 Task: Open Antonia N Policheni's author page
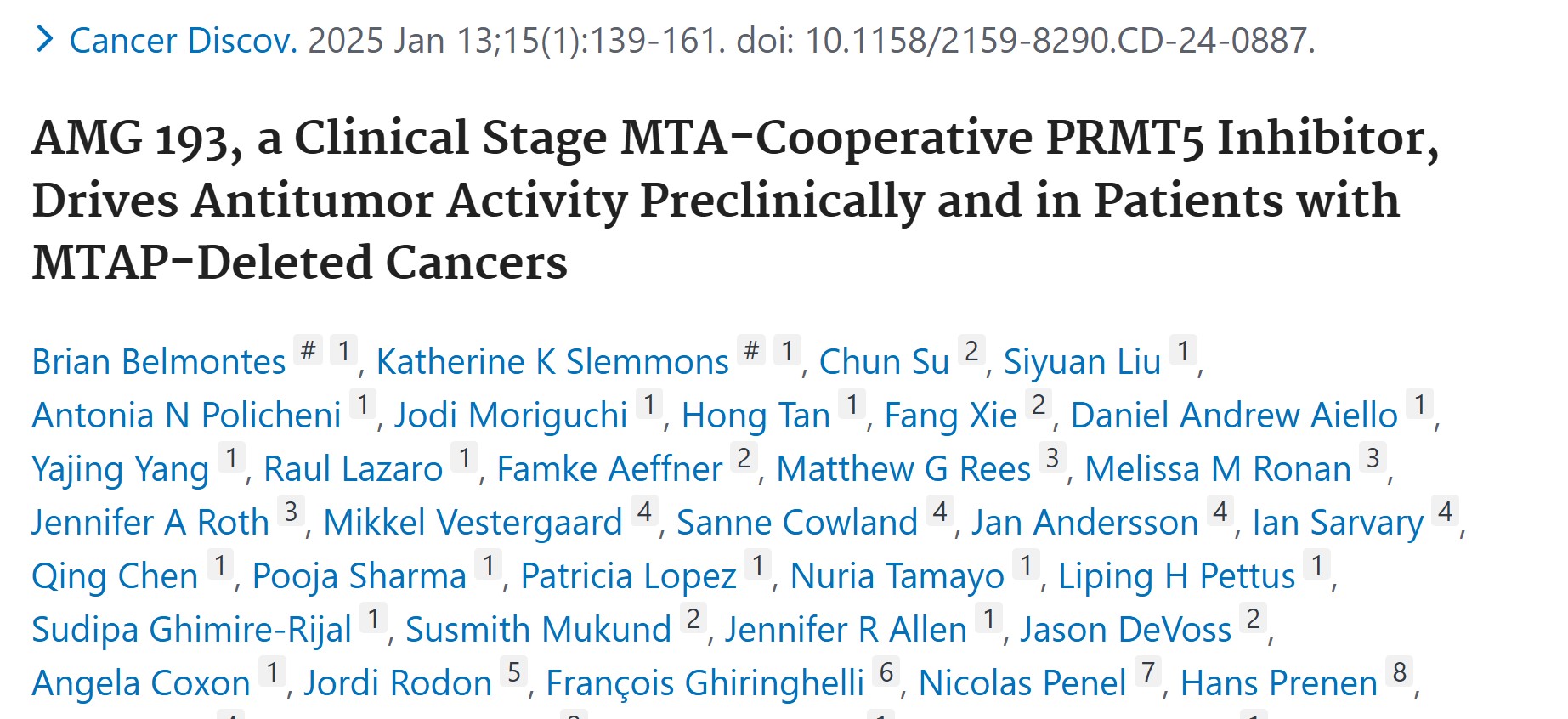pyautogui.click(x=186, y=416)
